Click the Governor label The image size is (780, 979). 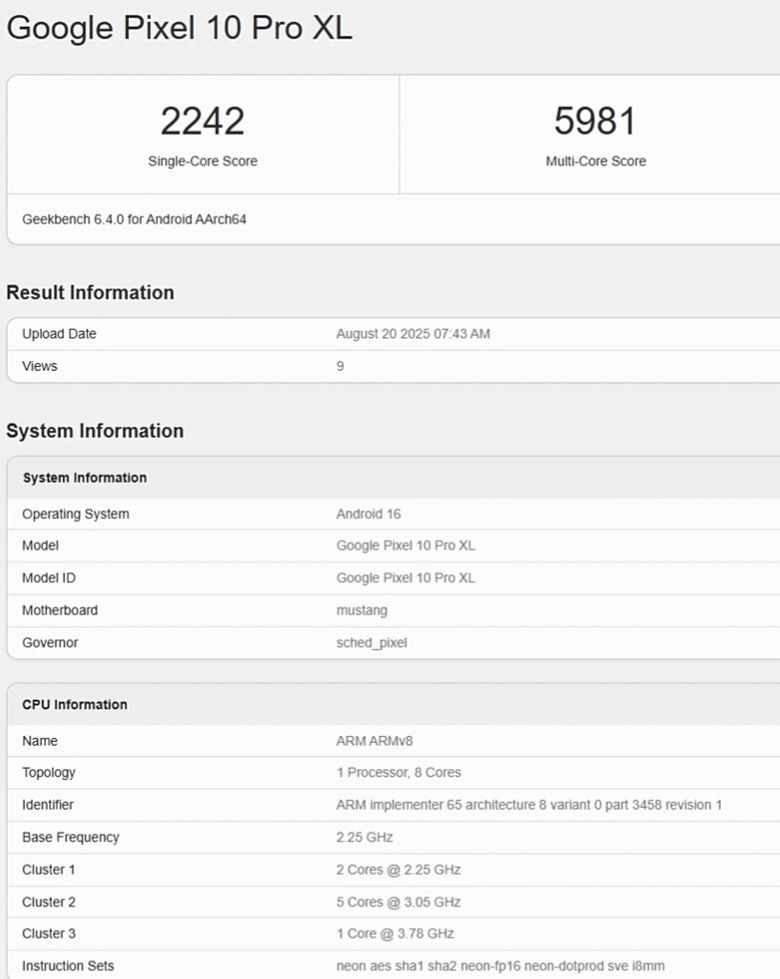coord(50,642)
